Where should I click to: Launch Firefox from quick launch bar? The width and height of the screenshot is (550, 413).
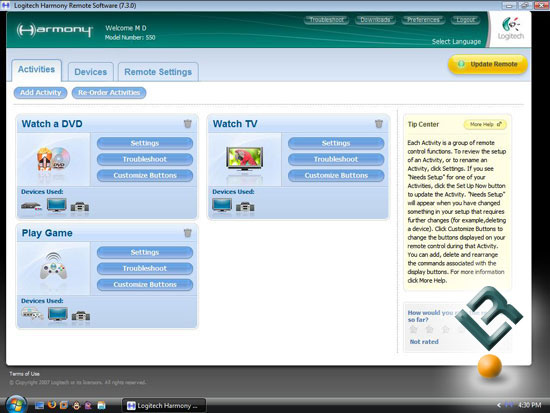tap(52, 405)
